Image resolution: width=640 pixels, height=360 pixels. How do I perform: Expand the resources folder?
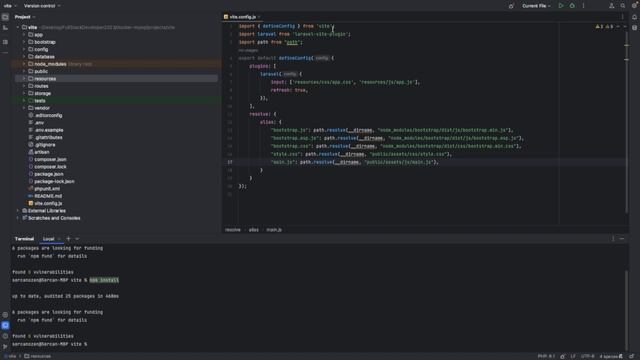tap(24, 79)
